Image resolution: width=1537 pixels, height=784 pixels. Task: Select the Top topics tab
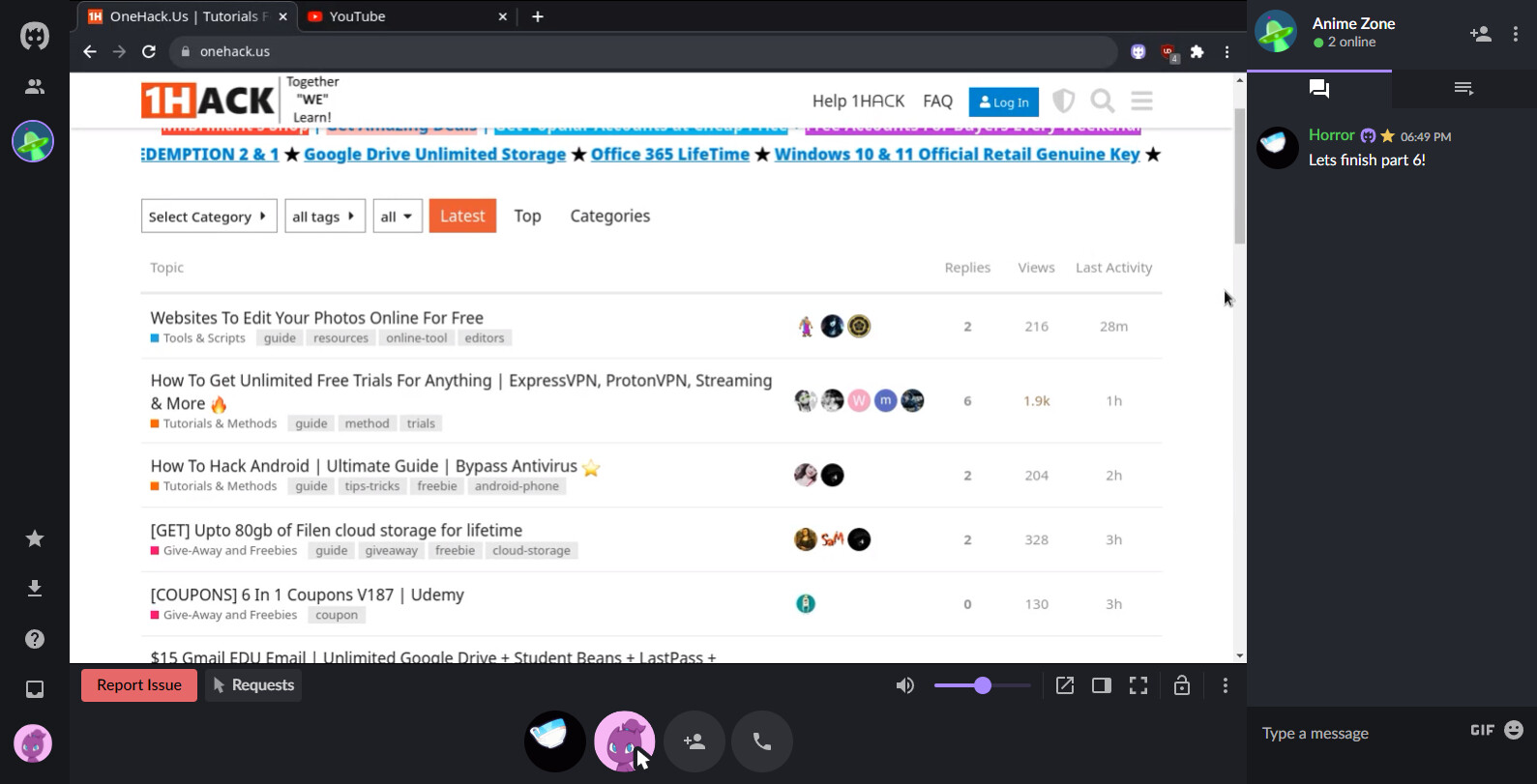click(527, 217)
